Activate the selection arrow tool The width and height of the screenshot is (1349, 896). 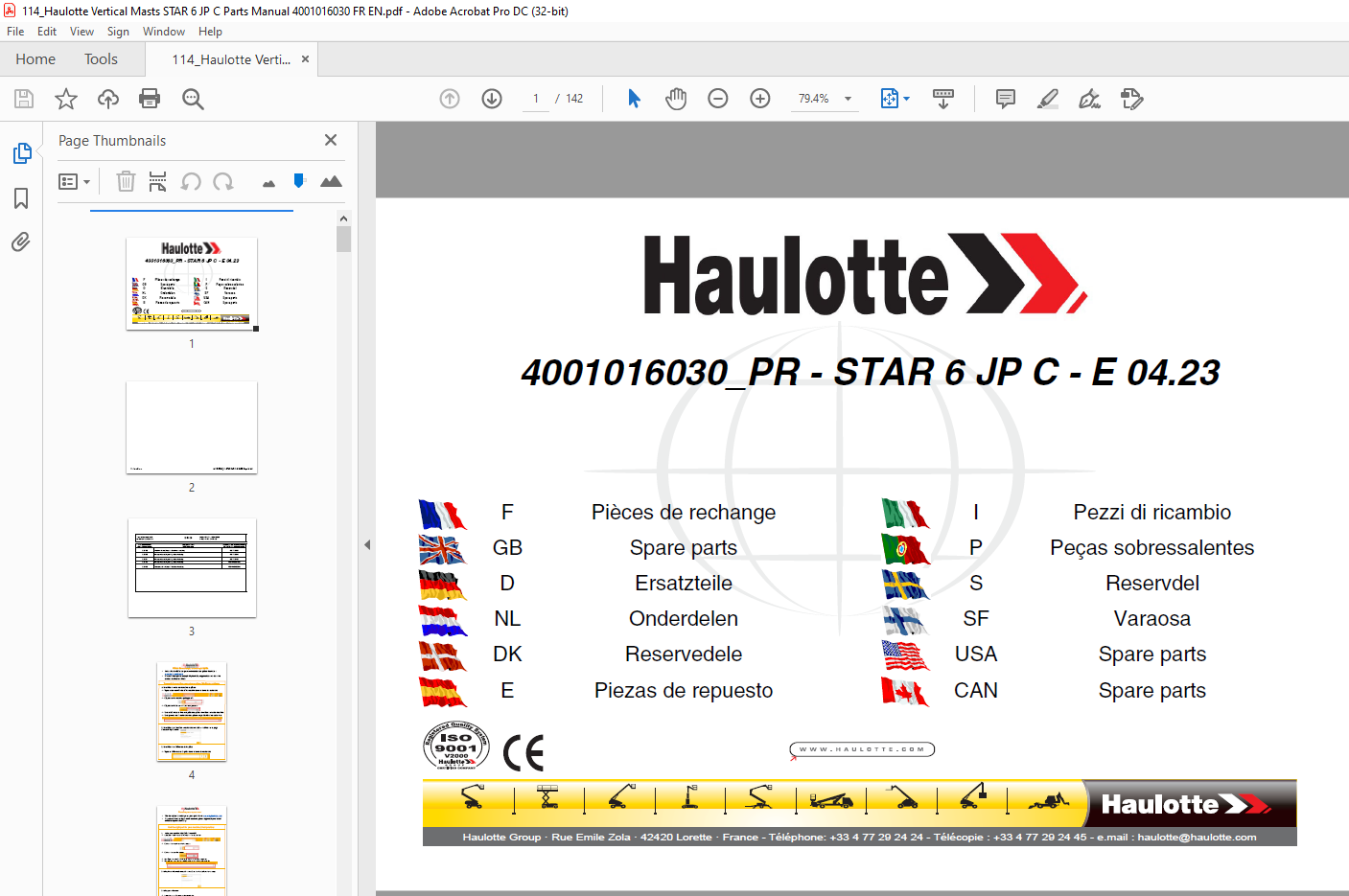click(x=634, y=99)
